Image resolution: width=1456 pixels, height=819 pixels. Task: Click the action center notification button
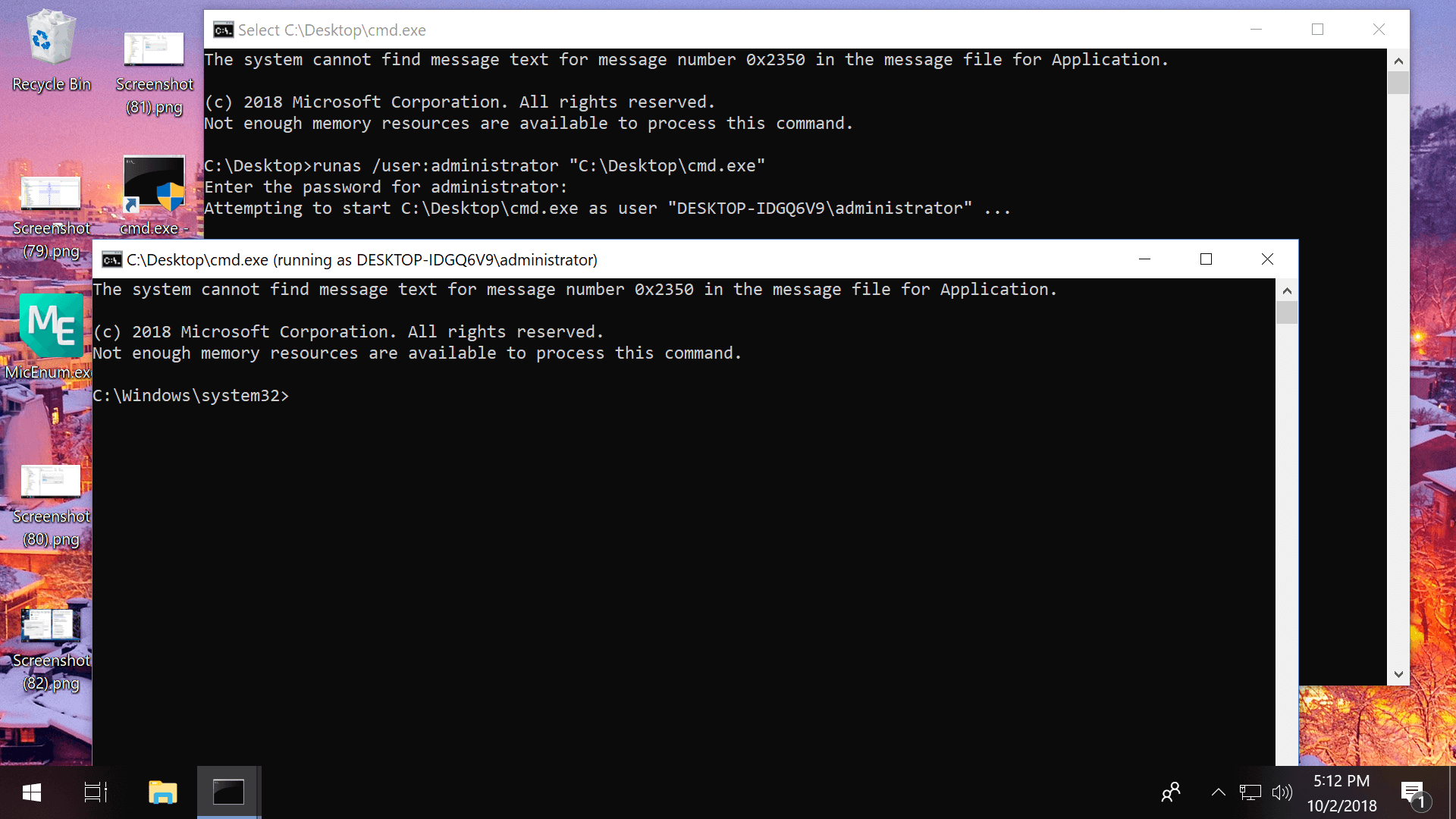[1414, 791]
